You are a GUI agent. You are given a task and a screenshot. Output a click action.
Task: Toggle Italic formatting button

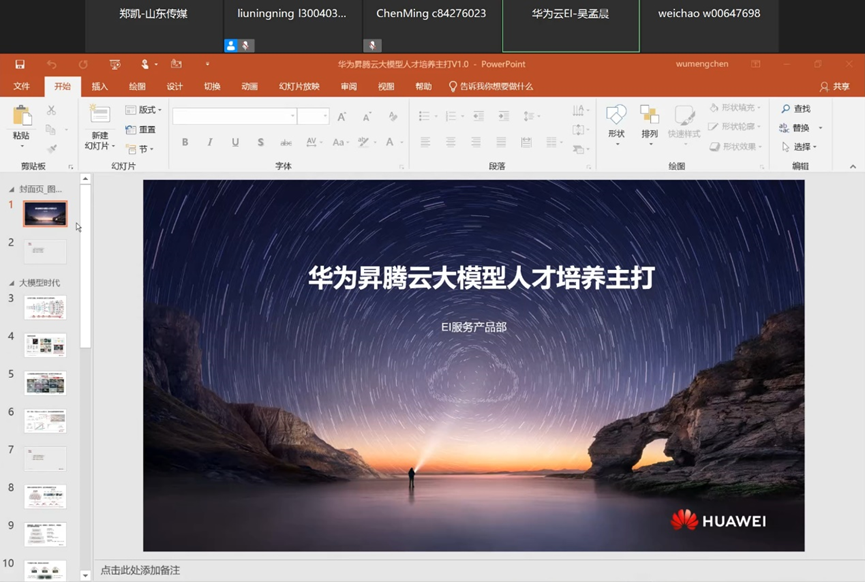(x=210, y=142)
